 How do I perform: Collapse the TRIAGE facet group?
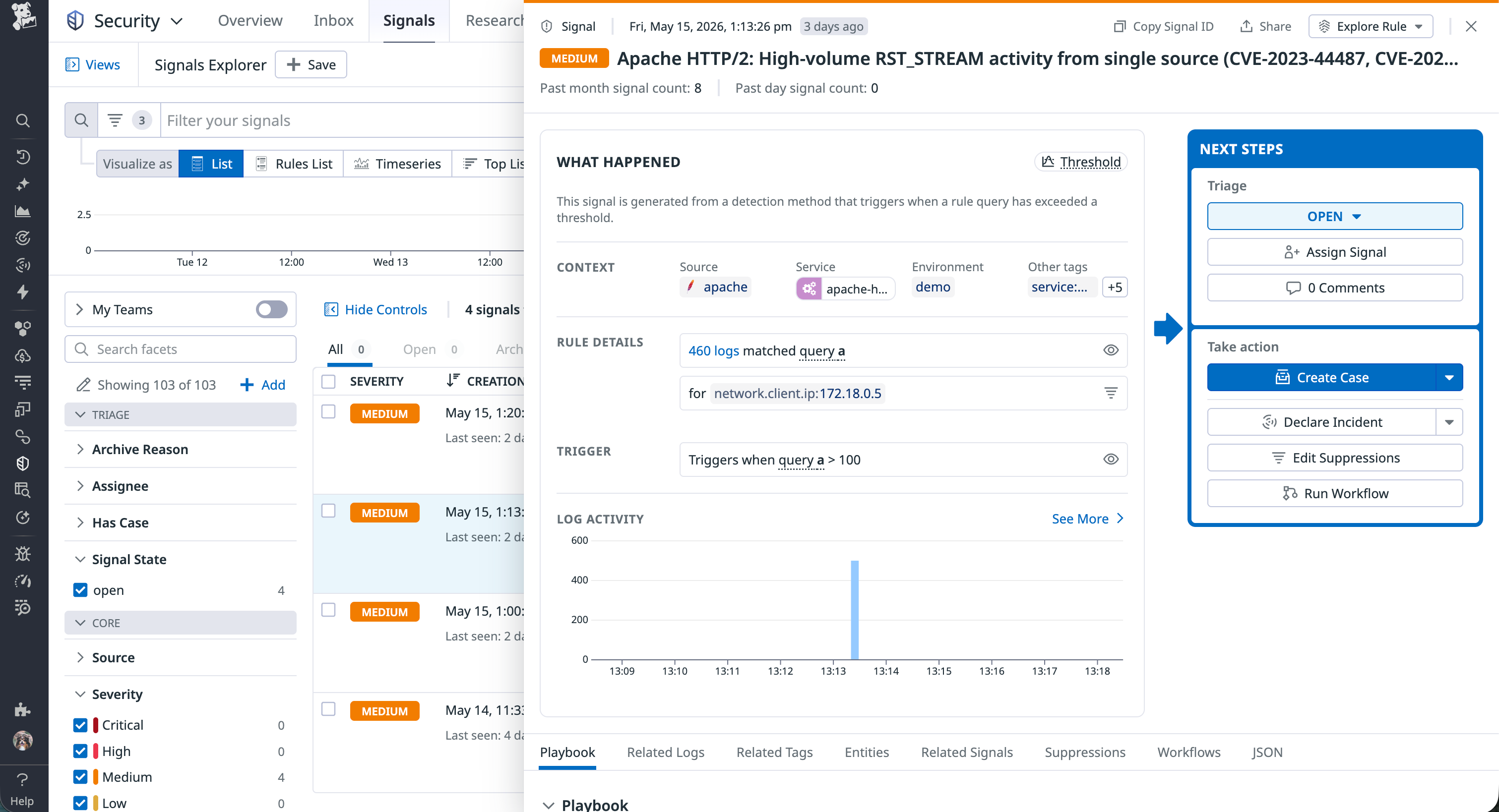(181, 415)
